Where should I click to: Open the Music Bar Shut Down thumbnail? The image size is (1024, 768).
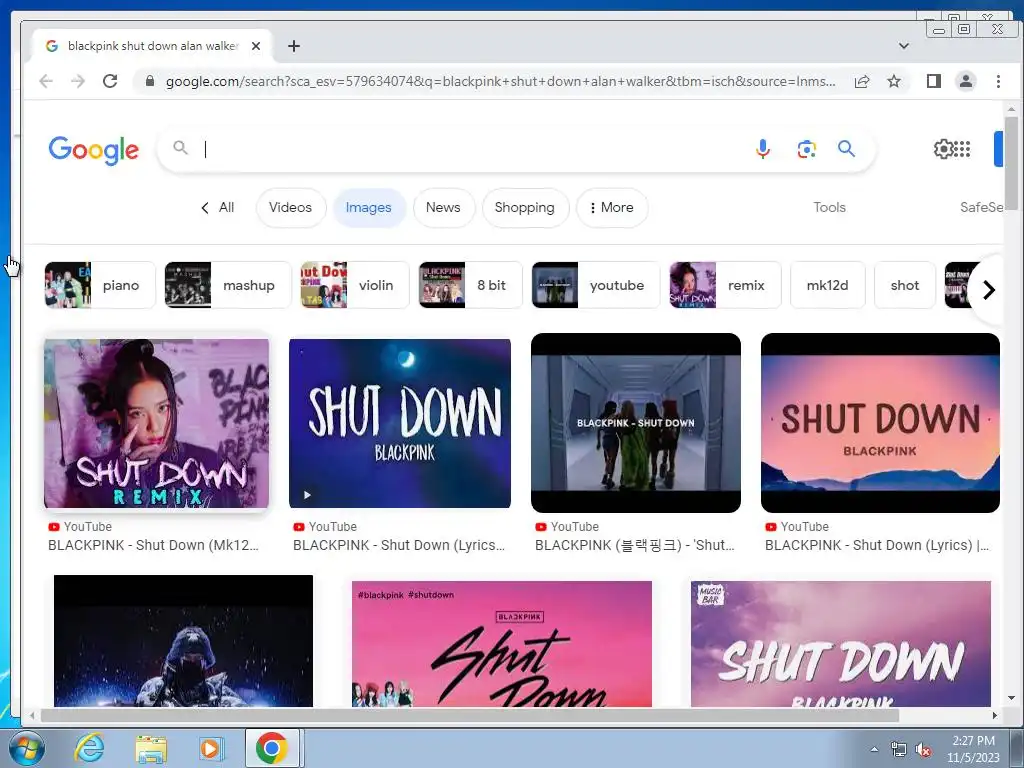tap(841, 644)
